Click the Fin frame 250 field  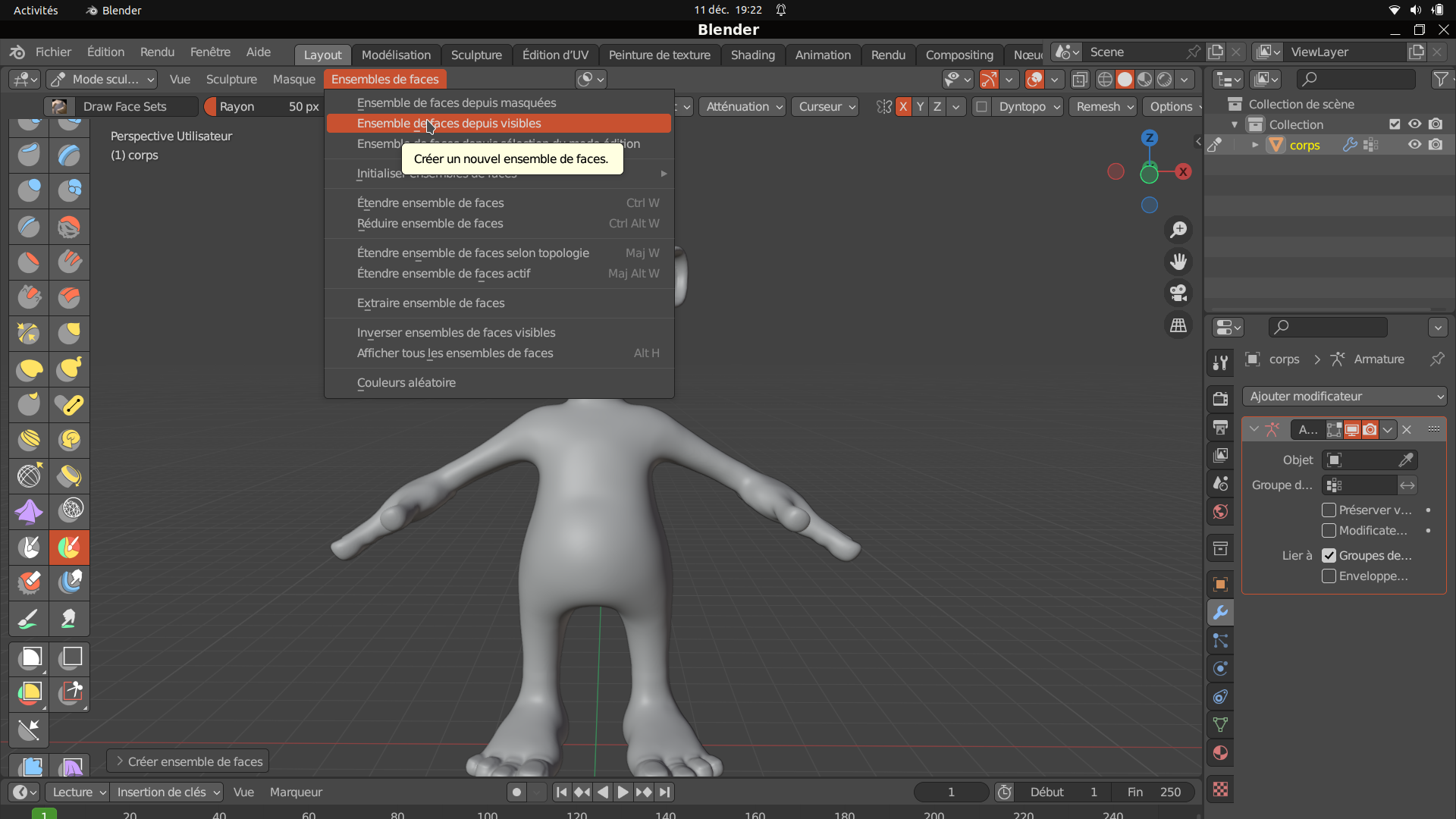pyautogui.click(x=1153, y=792)
